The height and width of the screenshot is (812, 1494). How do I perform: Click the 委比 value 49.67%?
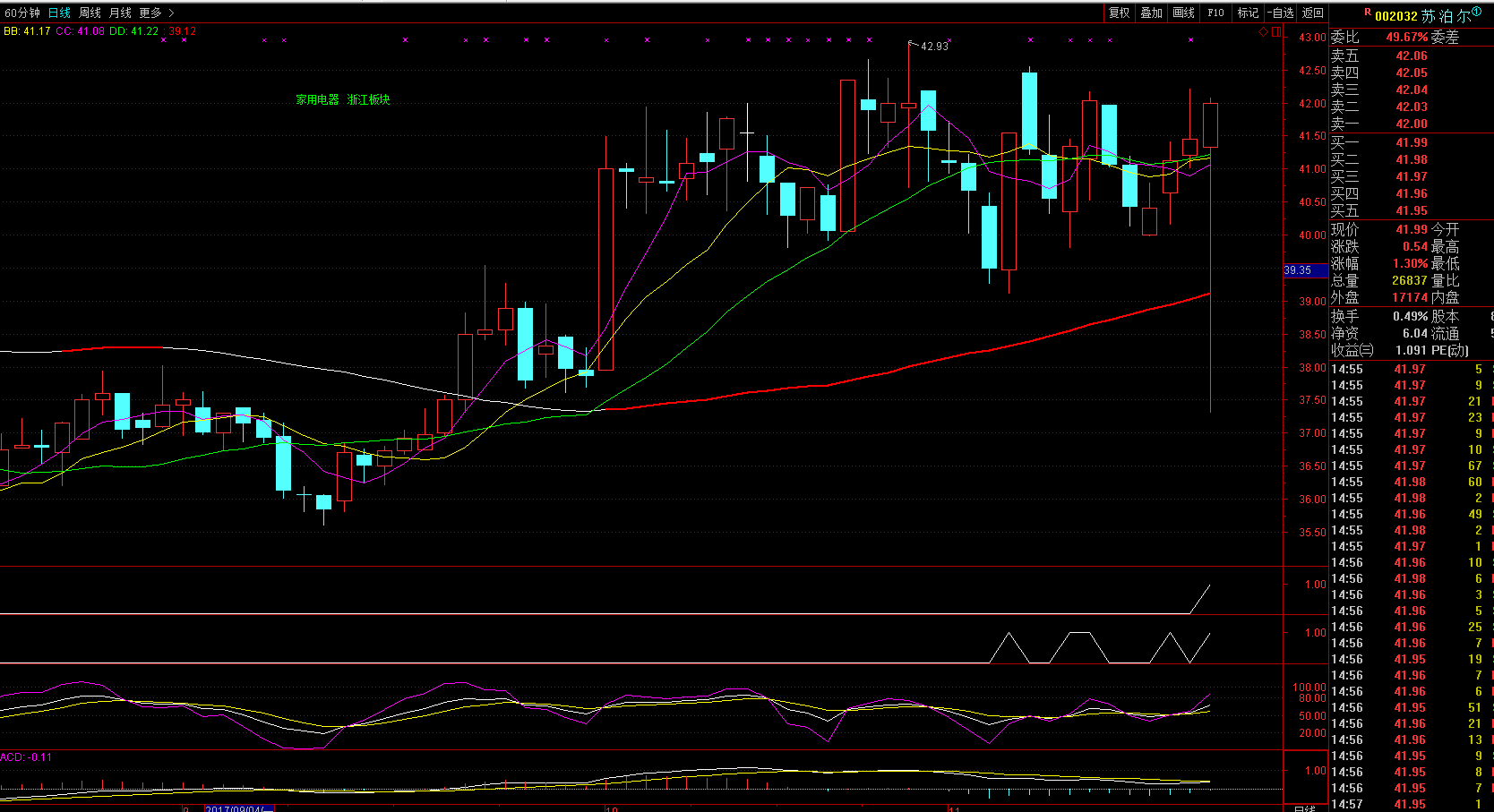(x=1407, y=37)
